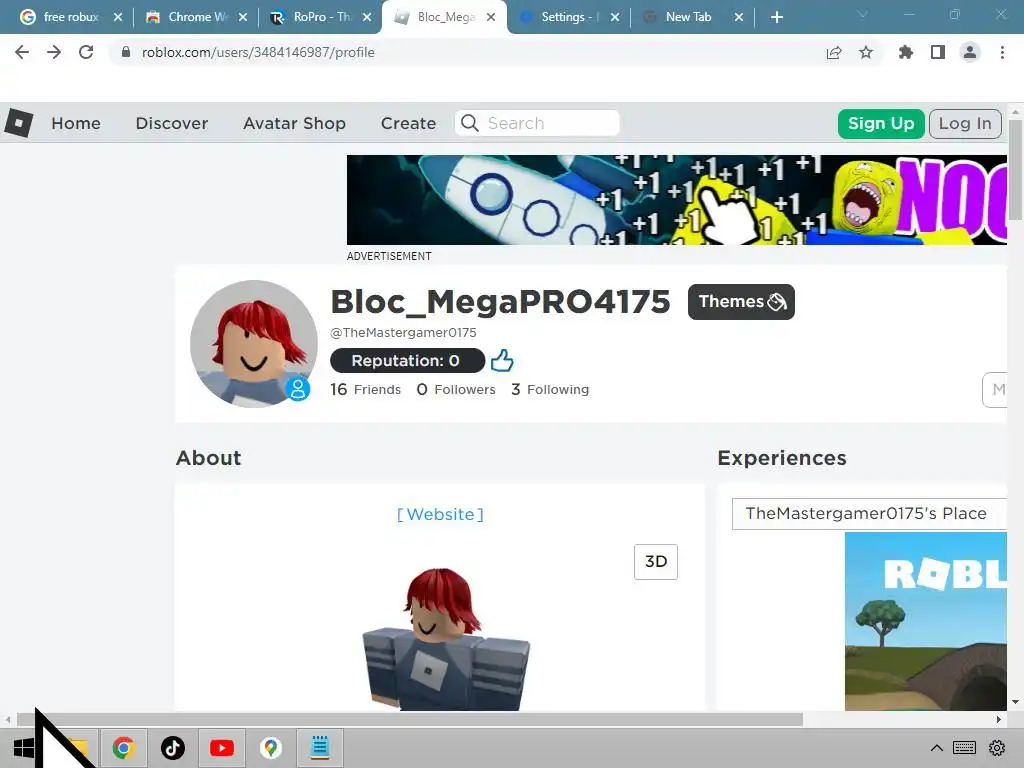
Task: Open the 3 Following link
Action: [x=550, y=389]
